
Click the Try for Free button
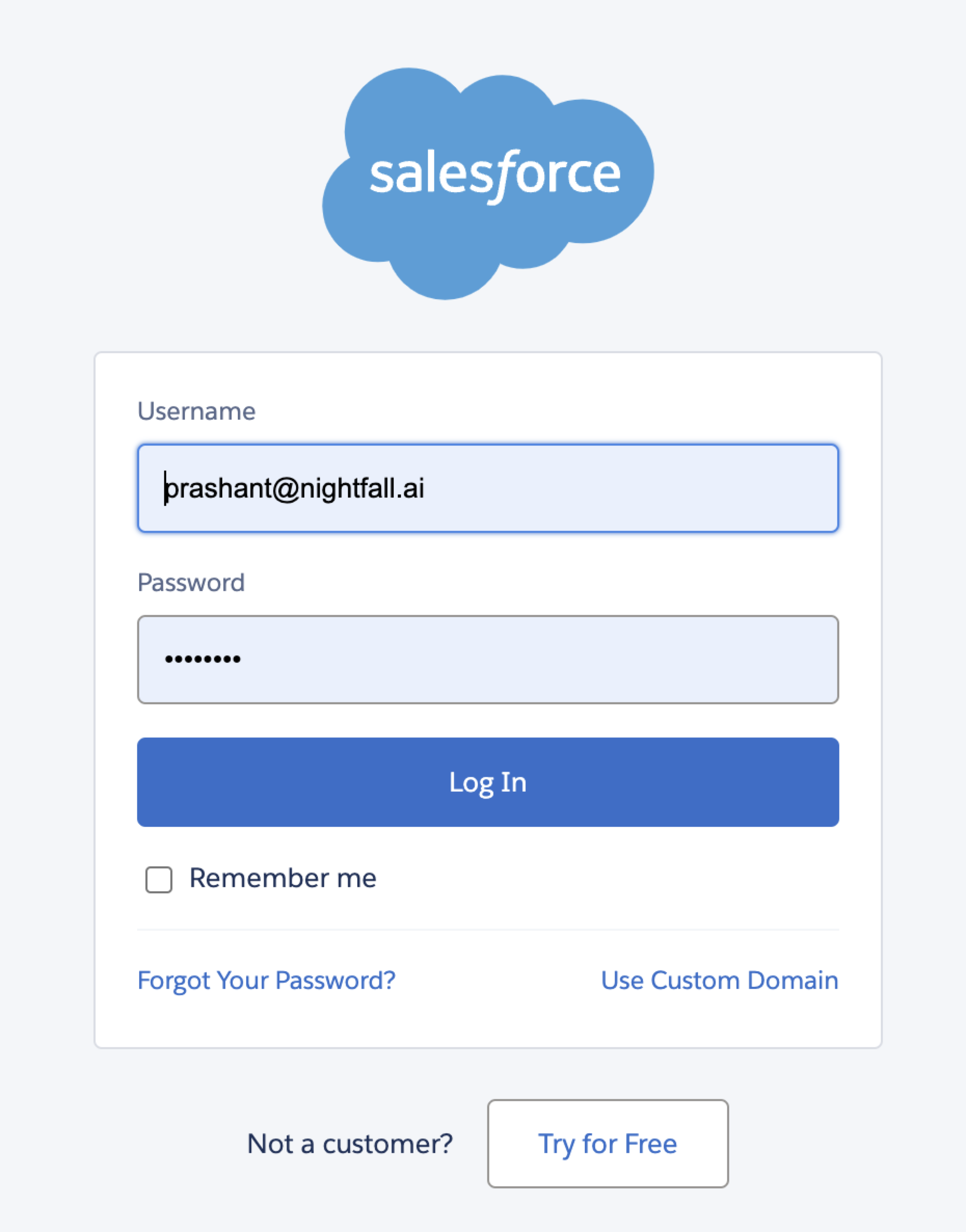608,1143
